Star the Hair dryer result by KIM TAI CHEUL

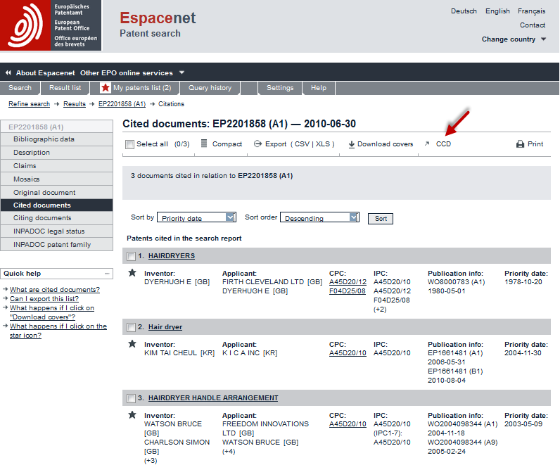pos(132,344)
